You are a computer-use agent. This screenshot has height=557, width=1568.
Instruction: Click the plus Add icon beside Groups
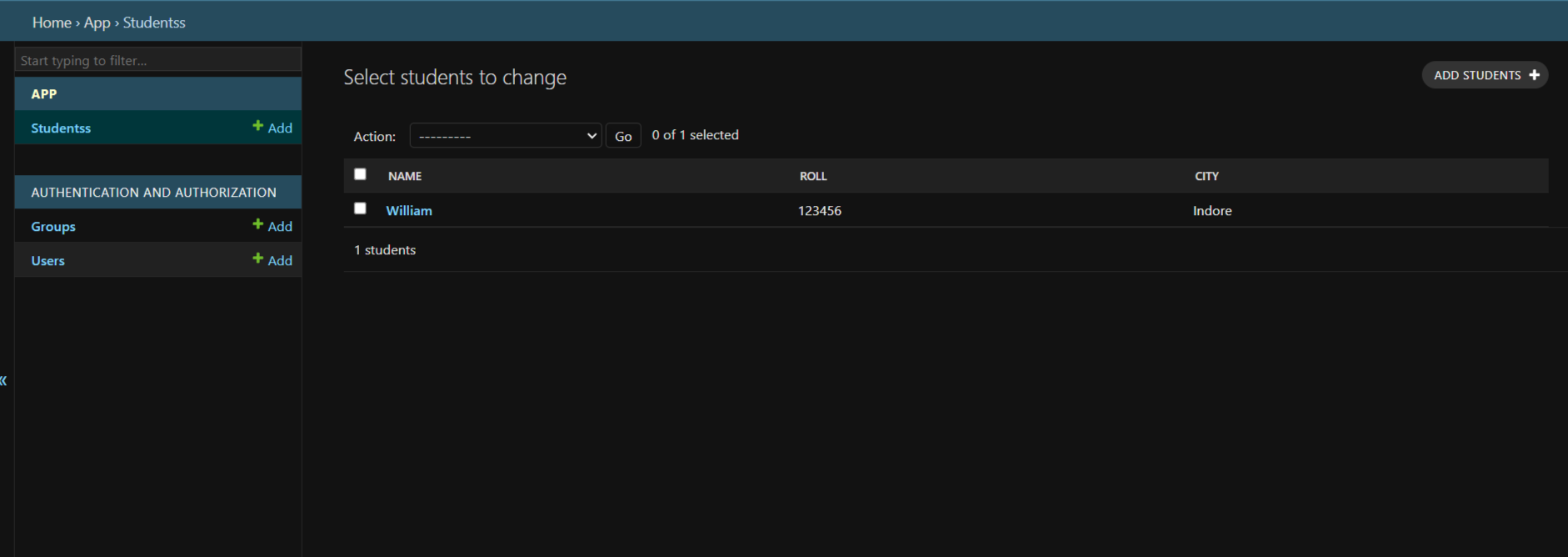click(257, 224)
